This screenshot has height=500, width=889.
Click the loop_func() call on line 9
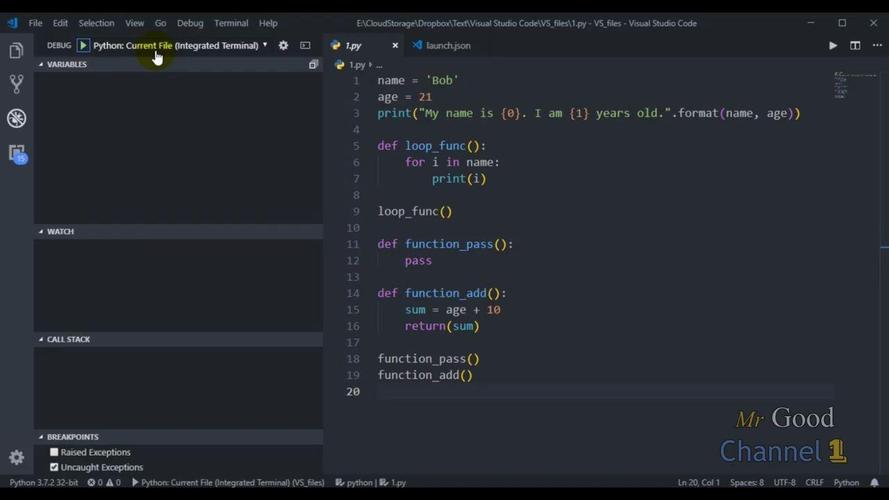415,212
